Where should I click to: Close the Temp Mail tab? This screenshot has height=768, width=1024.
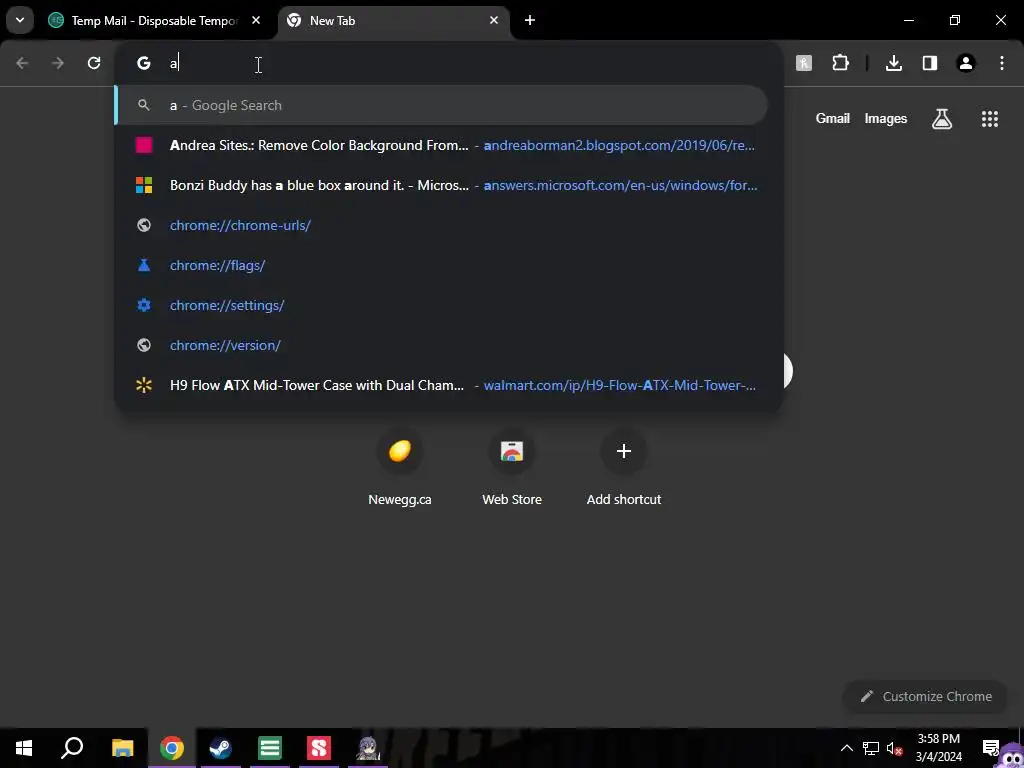tap(256, 20)
